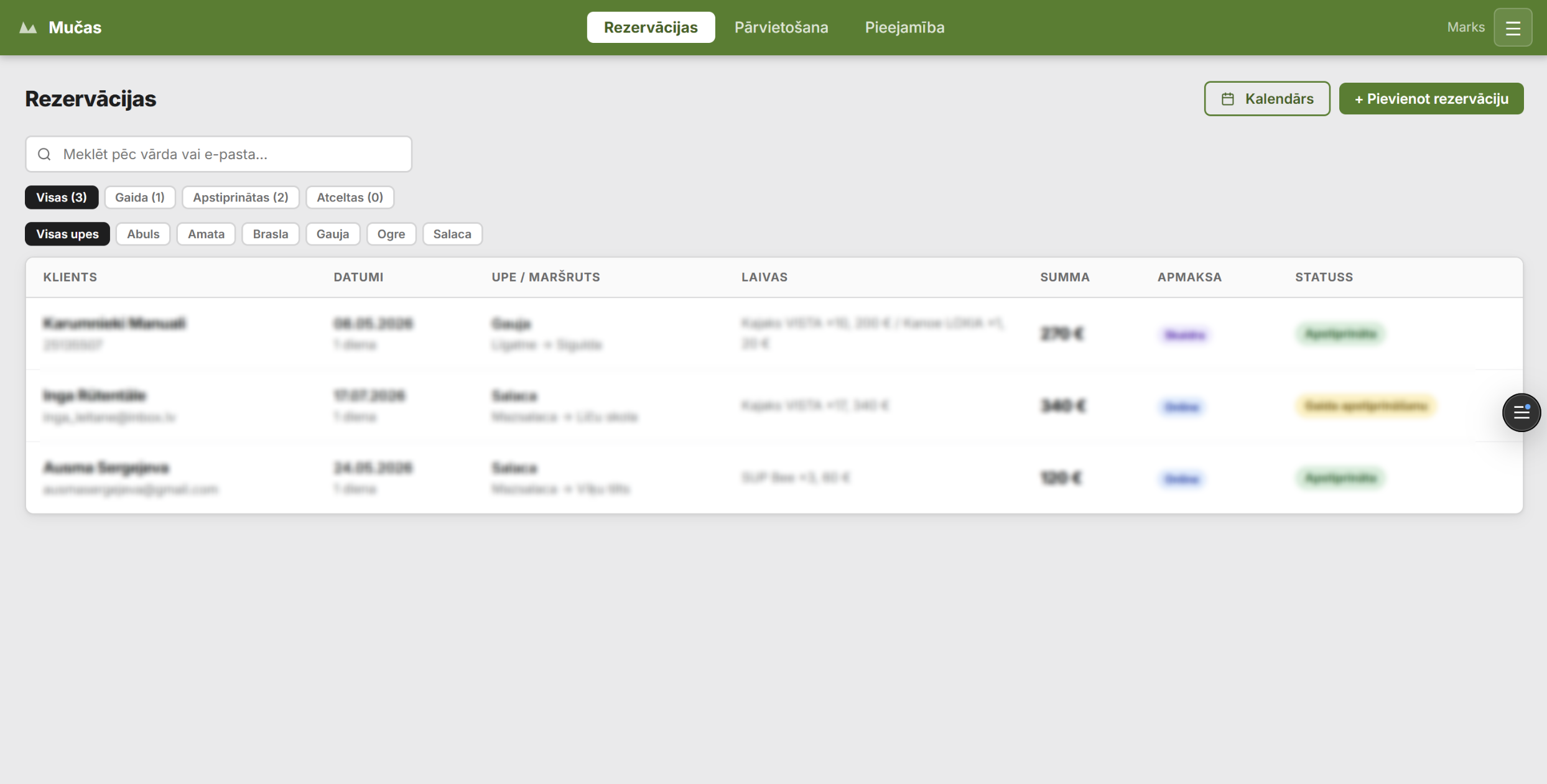Open the 270 € reservation row

point(774,334)
